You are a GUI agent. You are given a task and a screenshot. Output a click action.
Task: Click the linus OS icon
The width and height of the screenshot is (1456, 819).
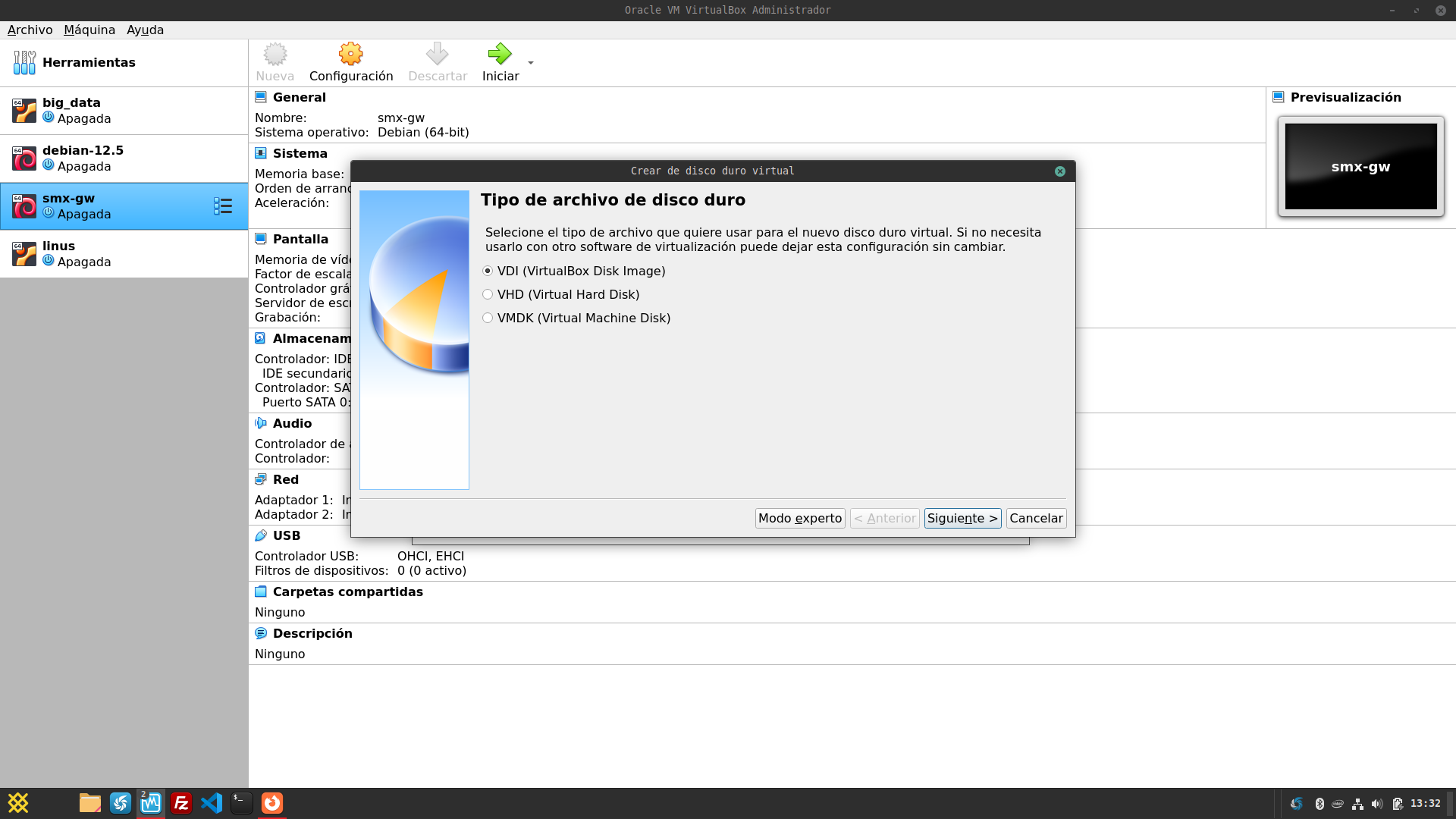[x=24, y=254]
